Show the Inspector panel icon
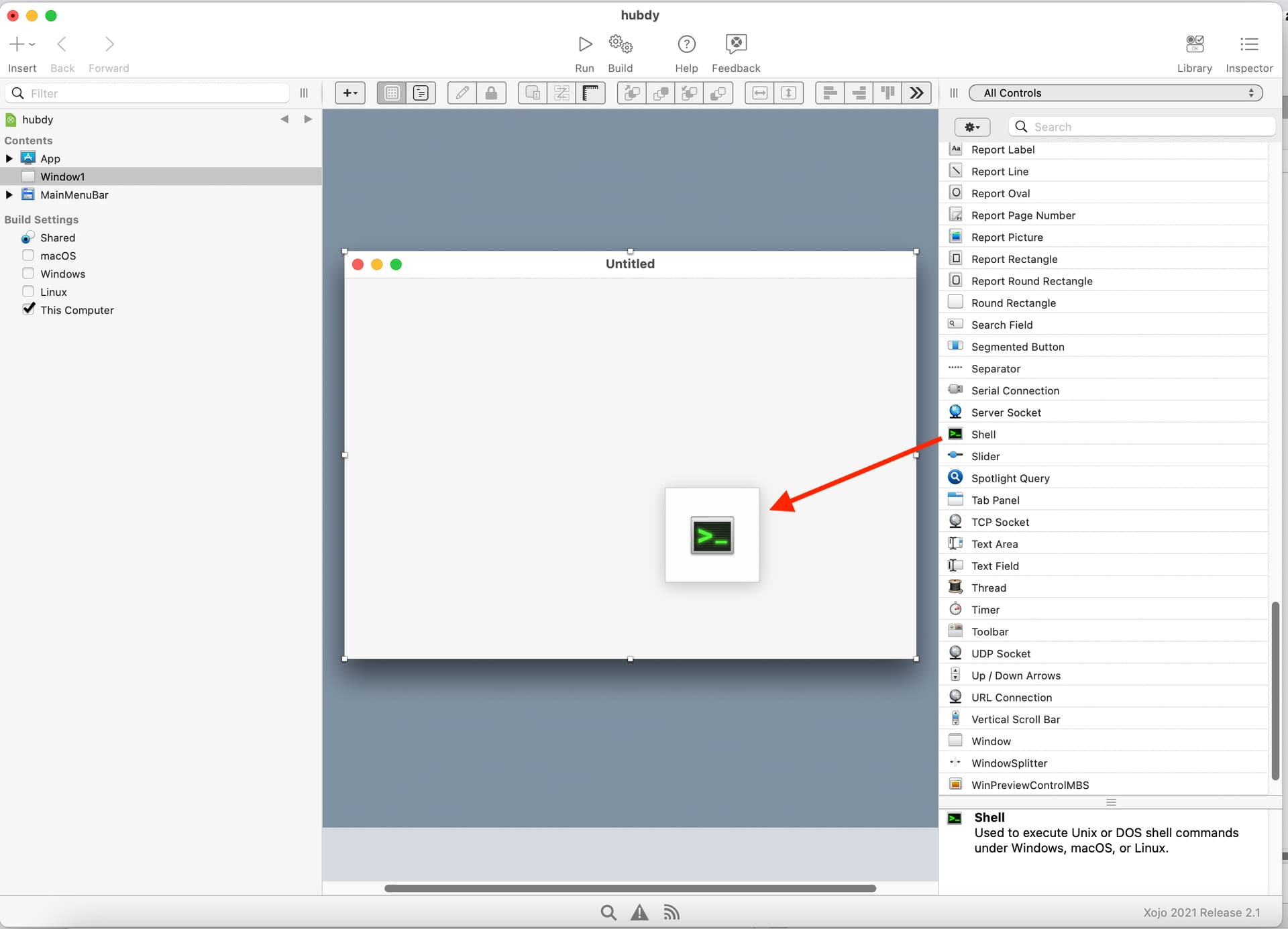Image resolution: width=1288 pixels, height=929 pixels. (x=1248, y=44)
